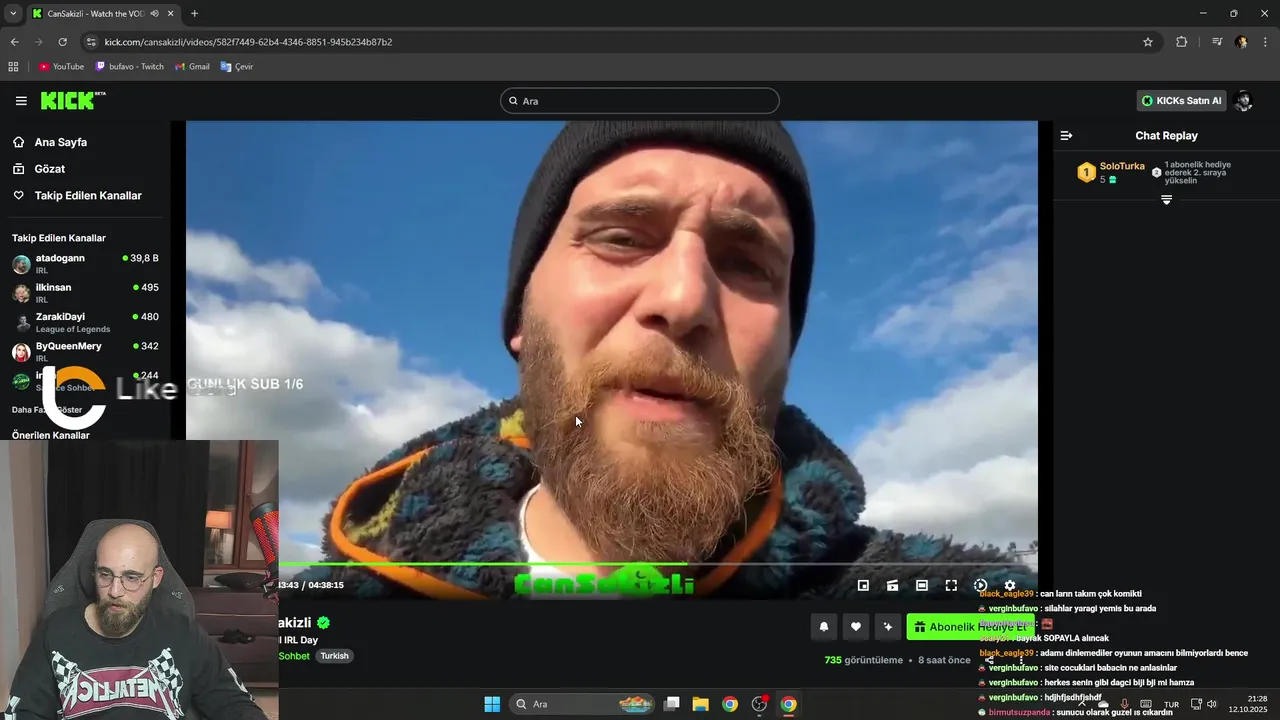
Task: Open the Chrome apps grid
Action: (x=13, y=67)
